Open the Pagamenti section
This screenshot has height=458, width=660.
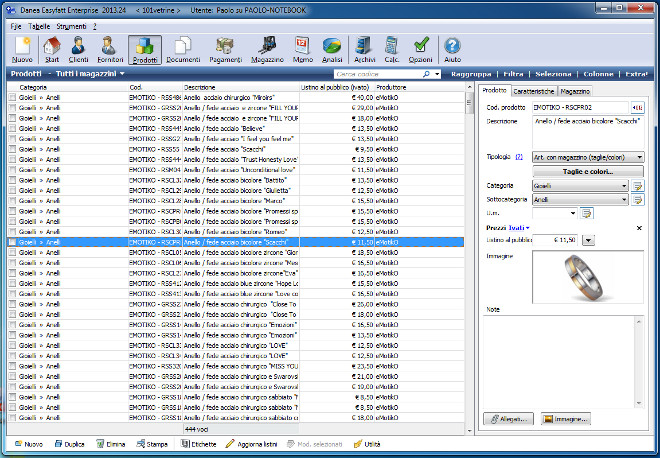225,49
